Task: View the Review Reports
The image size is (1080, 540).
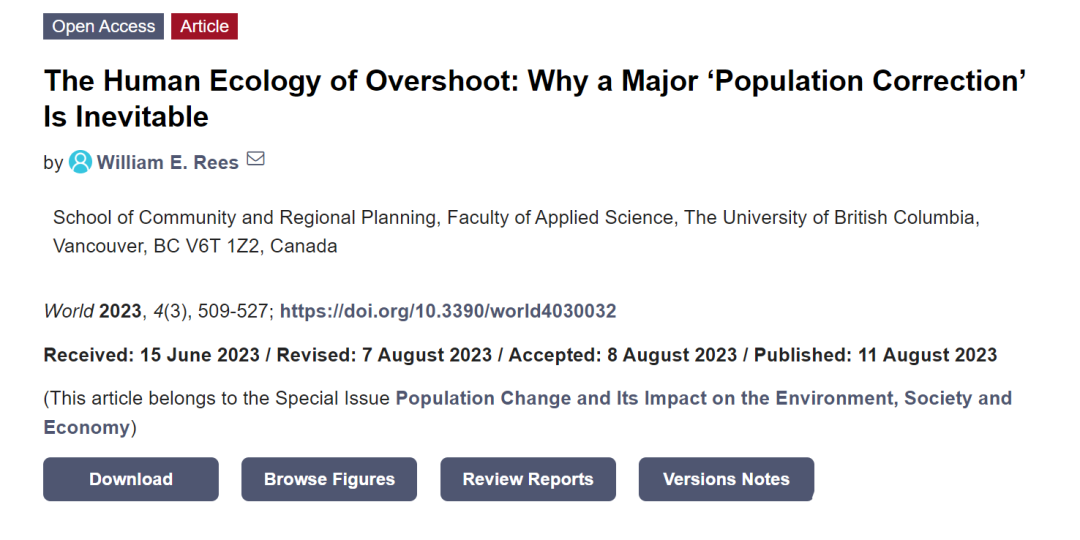Action: (x=528, y=479)
